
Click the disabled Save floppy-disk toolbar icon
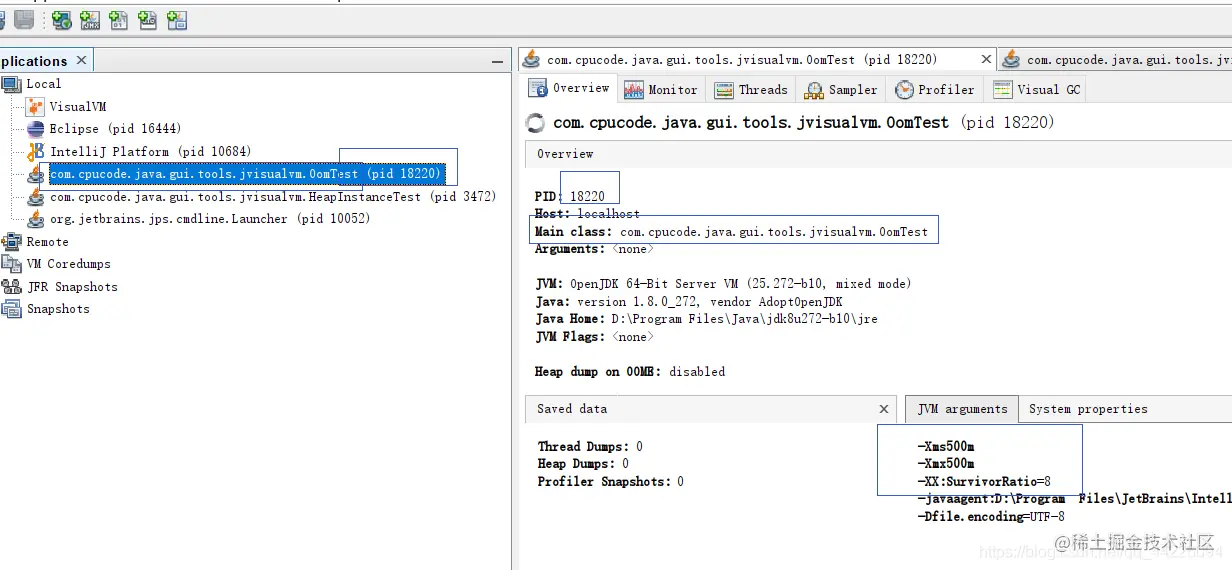(x=23, y=19)
